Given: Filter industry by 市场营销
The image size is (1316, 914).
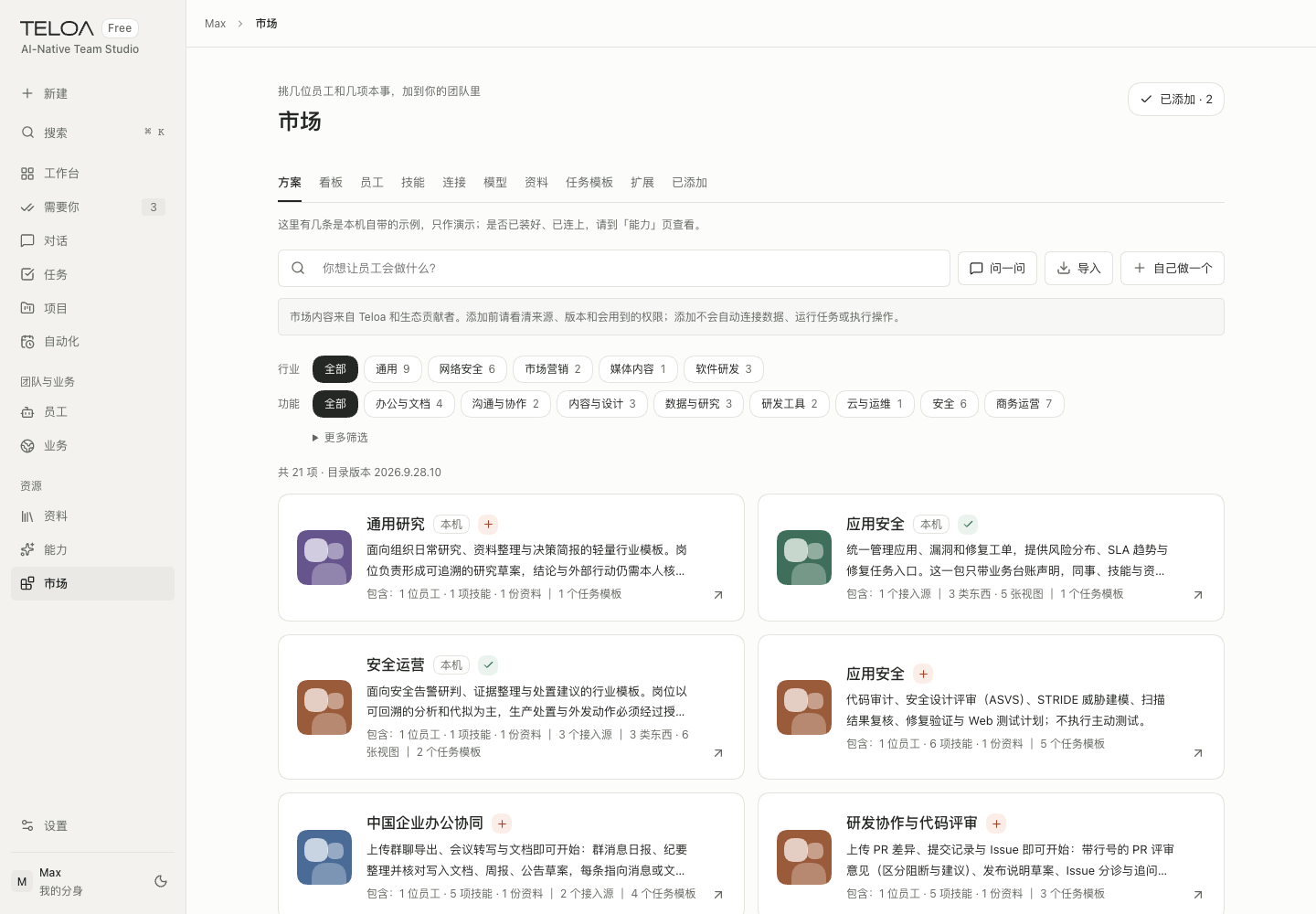Looking at the screenshot, I should tap(553, 369).
